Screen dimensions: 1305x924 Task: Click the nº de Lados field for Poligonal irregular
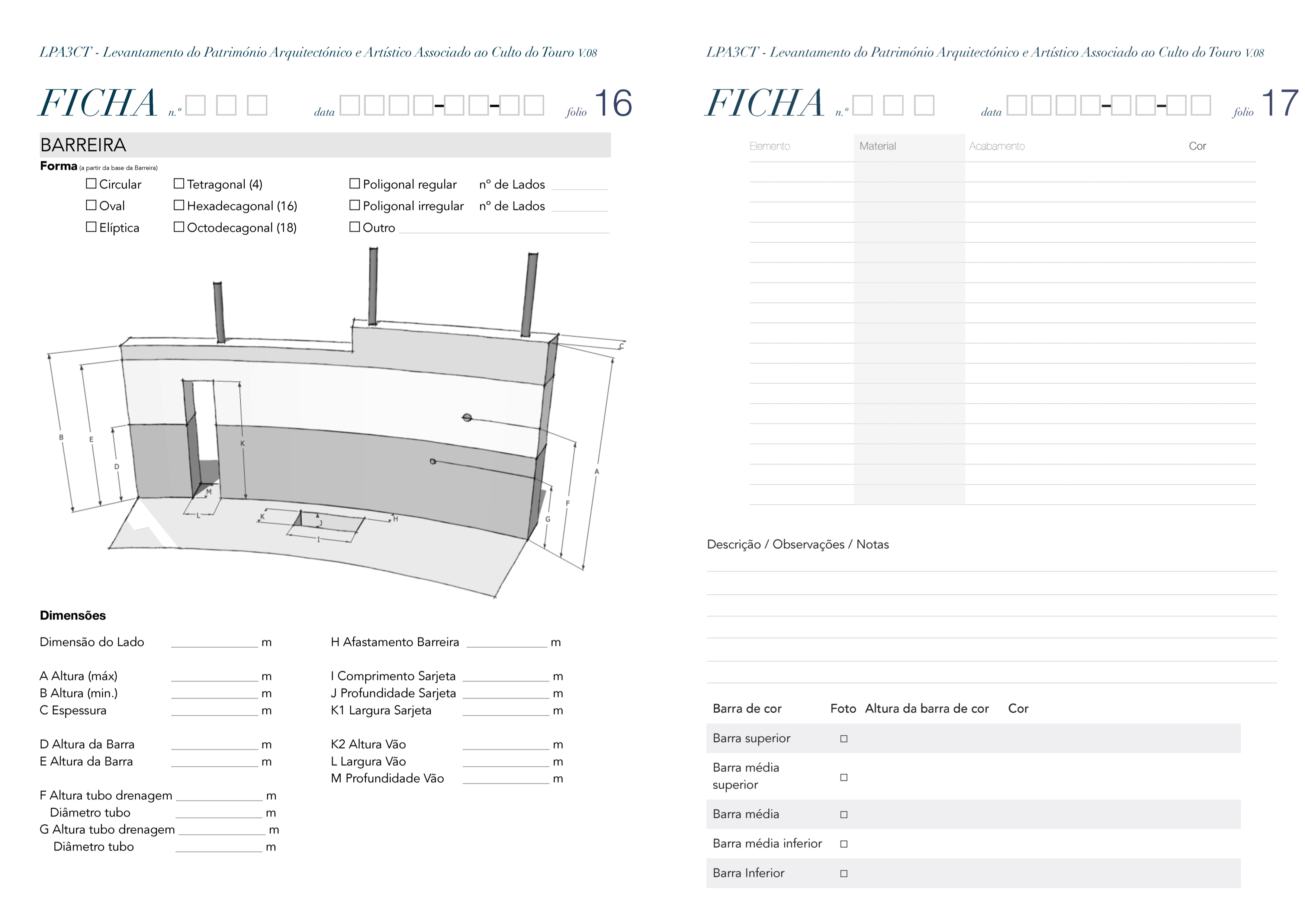(x=580, y=206)
